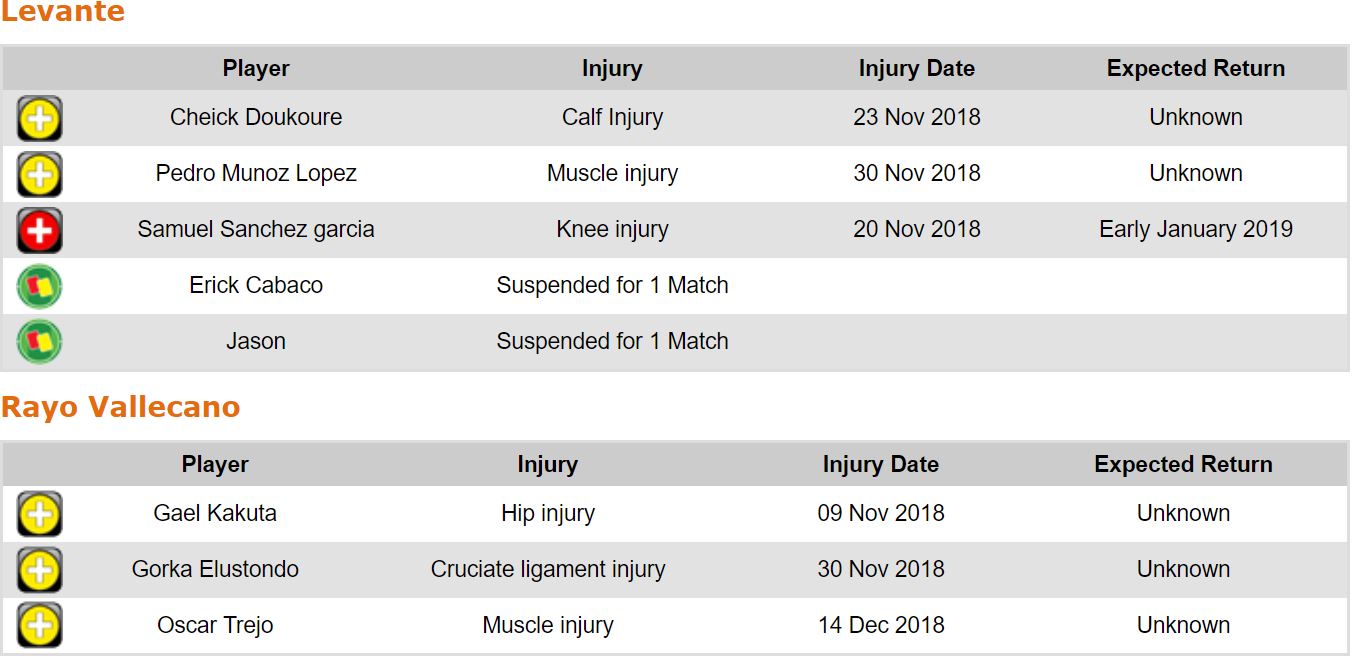Click the Player column header in Levante table
The width and height of the screenshot is (1354, 657).
tap(256, 69)
